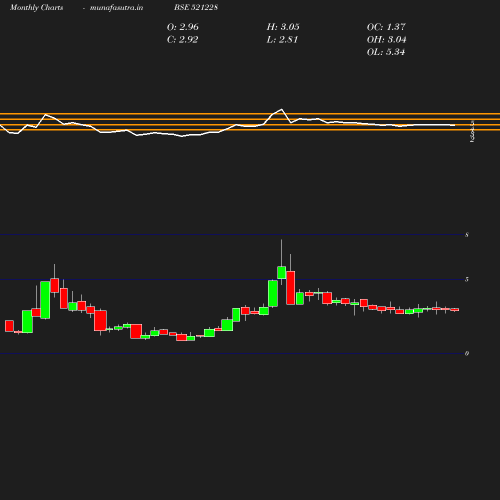This screenshot has width=500, height=500.
Task: Click the price axis label '8'
Action: pyautogui.click(x=467, y=235)
